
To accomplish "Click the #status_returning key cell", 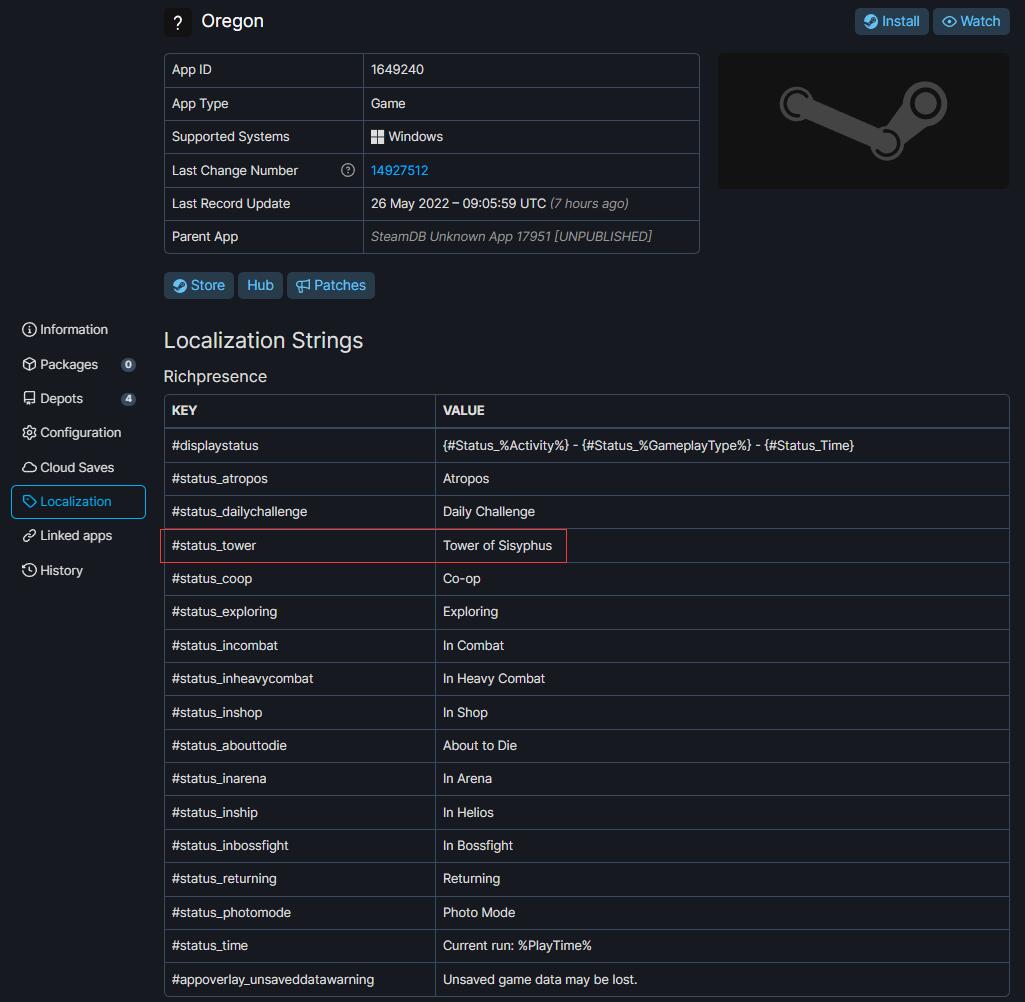I will pyautogui.click(x=300, y=879).
